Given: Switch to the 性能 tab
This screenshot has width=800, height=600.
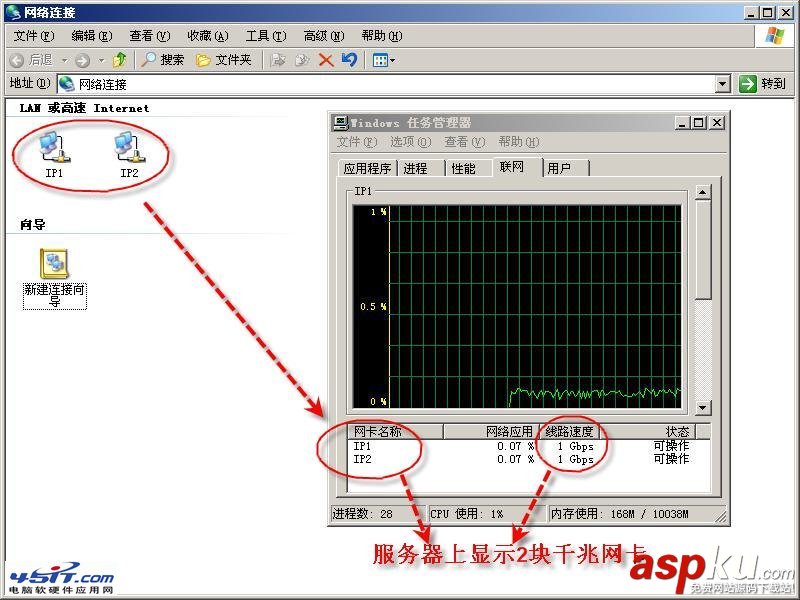Looking at the screenshot, I should point(468,168).
